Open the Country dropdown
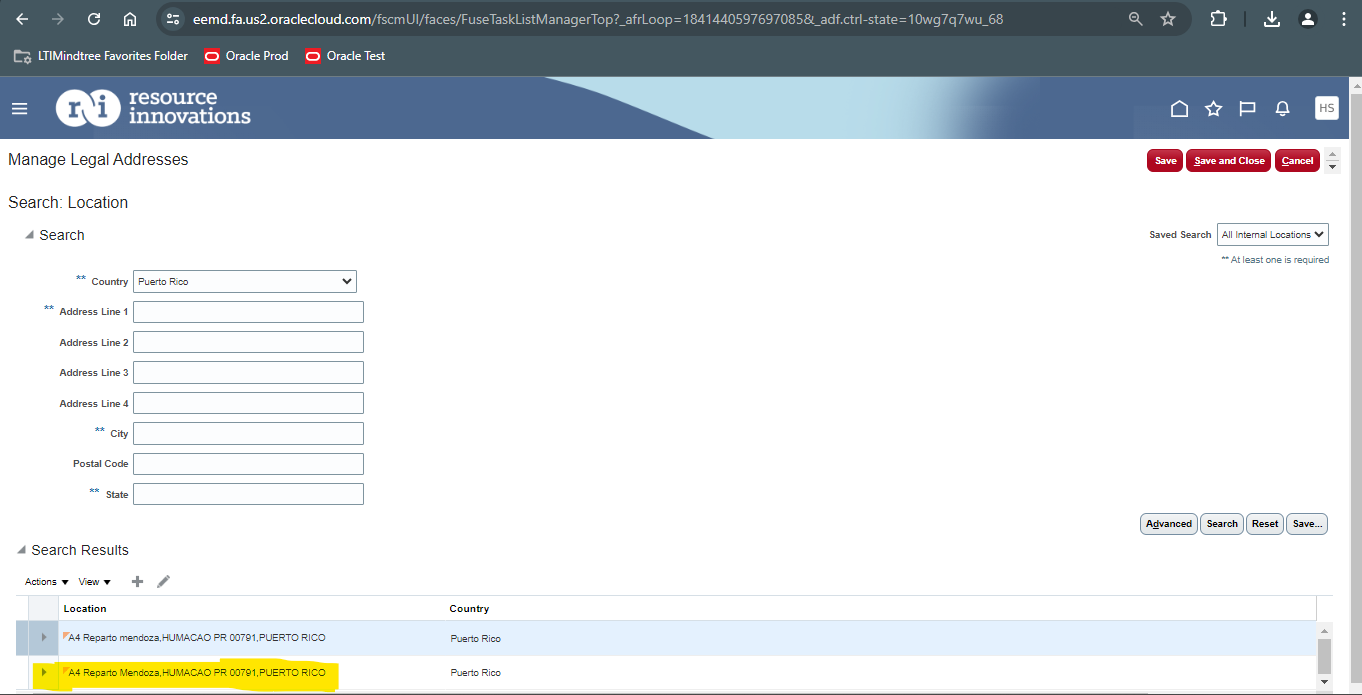Screen dimensions: 1362x695 click(244, 281)
